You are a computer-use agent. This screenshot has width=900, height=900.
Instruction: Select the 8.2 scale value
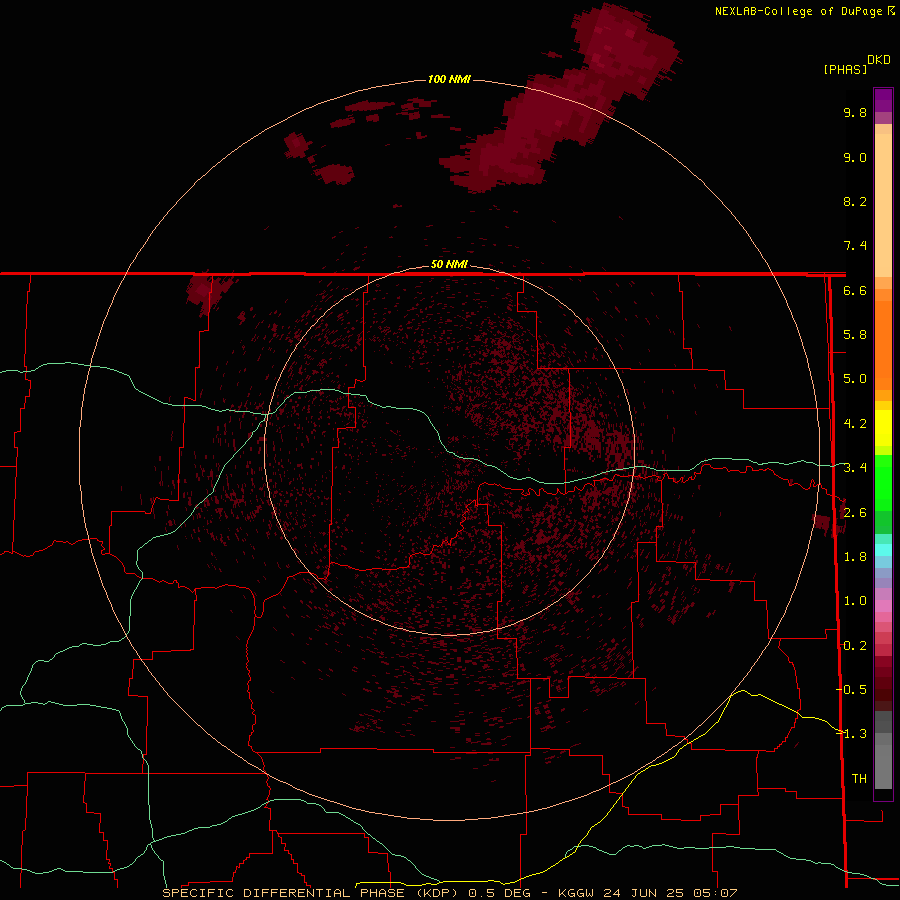click(855, 201)
